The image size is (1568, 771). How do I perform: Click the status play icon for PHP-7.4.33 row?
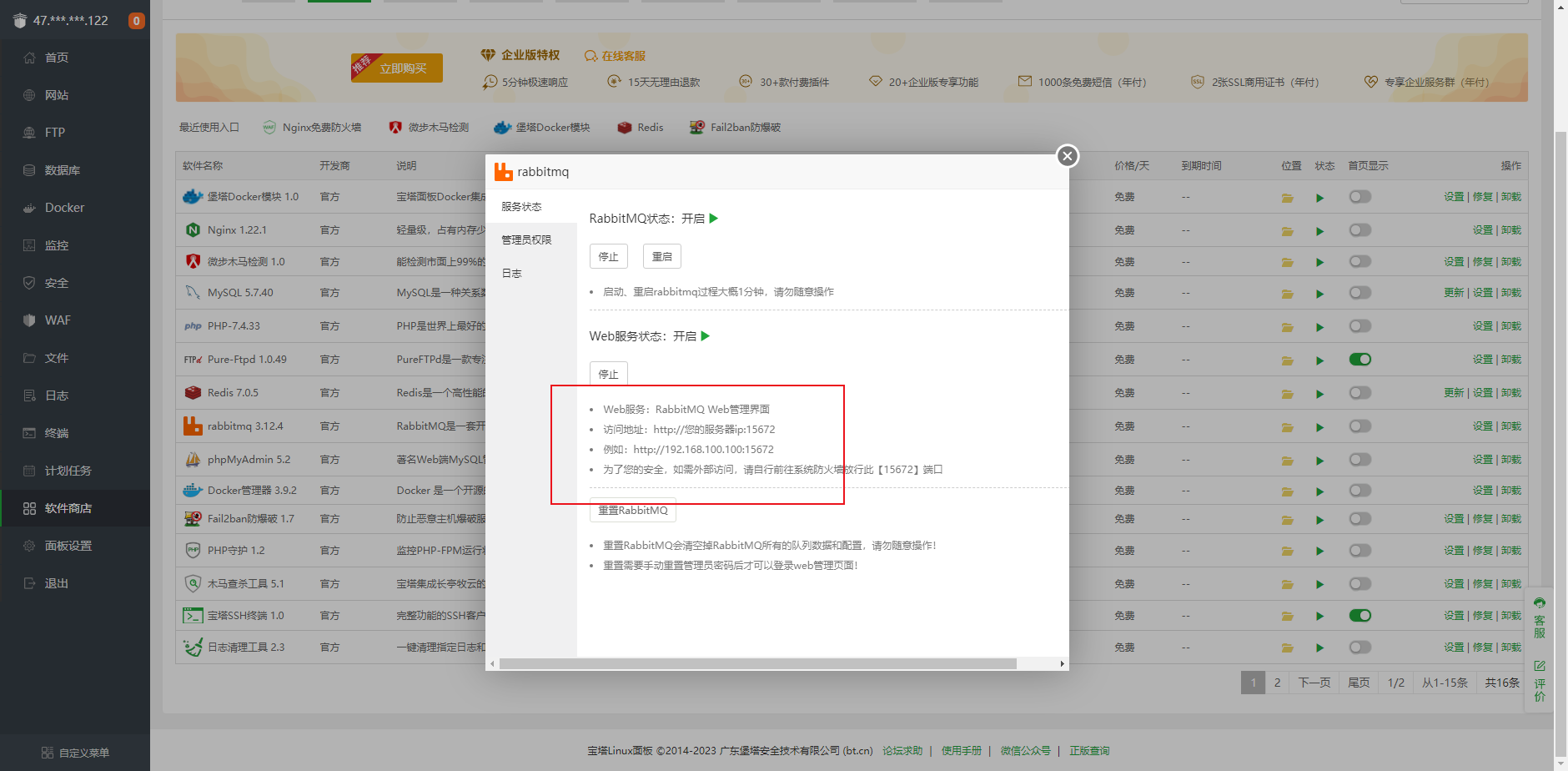(1319, 327)
